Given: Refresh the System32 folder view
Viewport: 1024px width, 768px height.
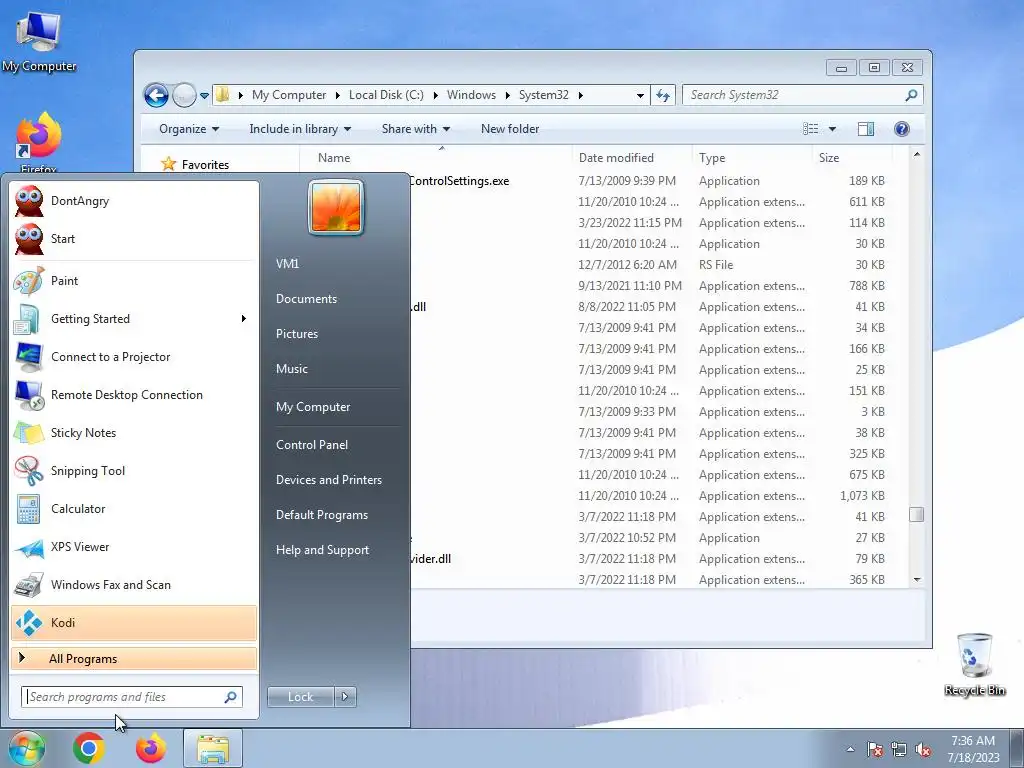Looking at the screenshot, I should click(x=663, y=95).
